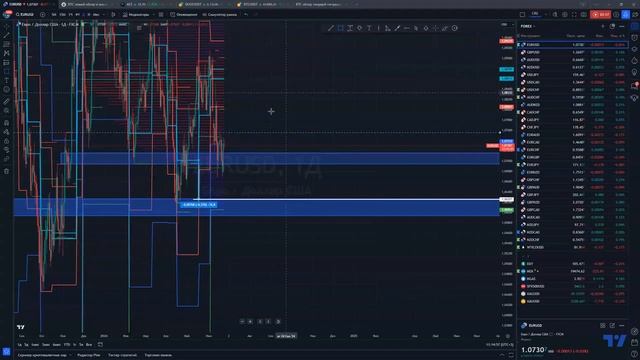Viewport: 640px width, 360px height.
Task: Open quick search in top toolbar
Action: pyautogui.click(x=555, y=15)
